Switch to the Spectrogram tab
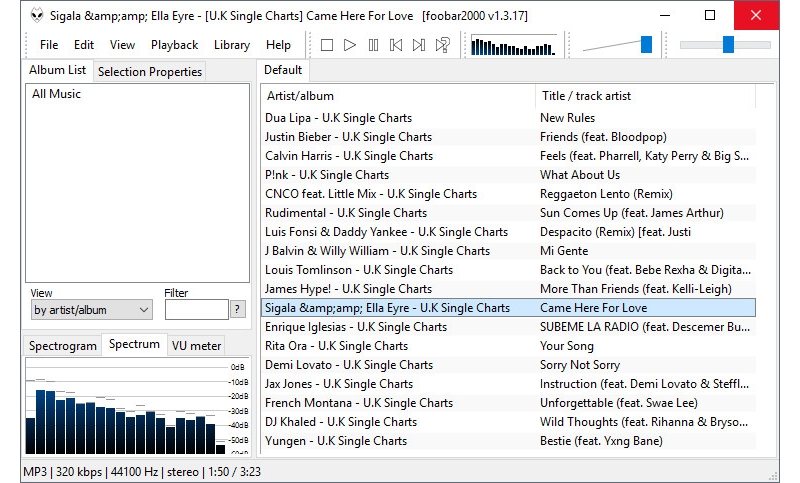This screenshot has width=800, height=483. [x=63, y=346]
